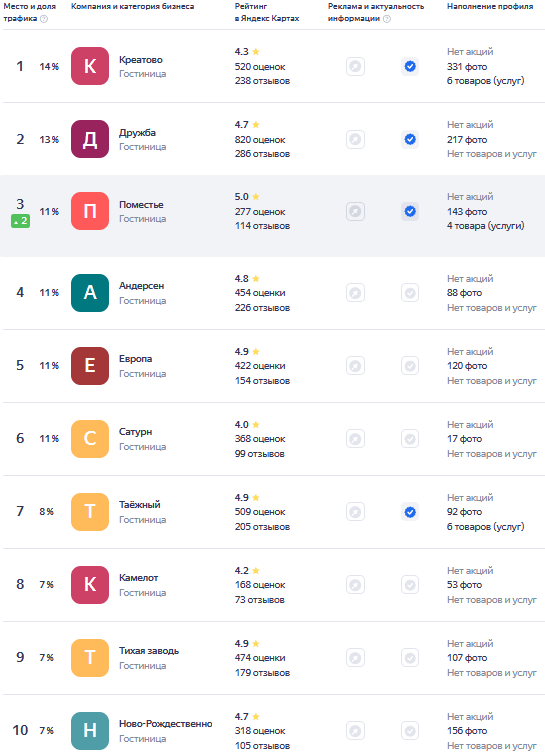
Task: Click the orange С logo of Сатурн
Action: 90,439
